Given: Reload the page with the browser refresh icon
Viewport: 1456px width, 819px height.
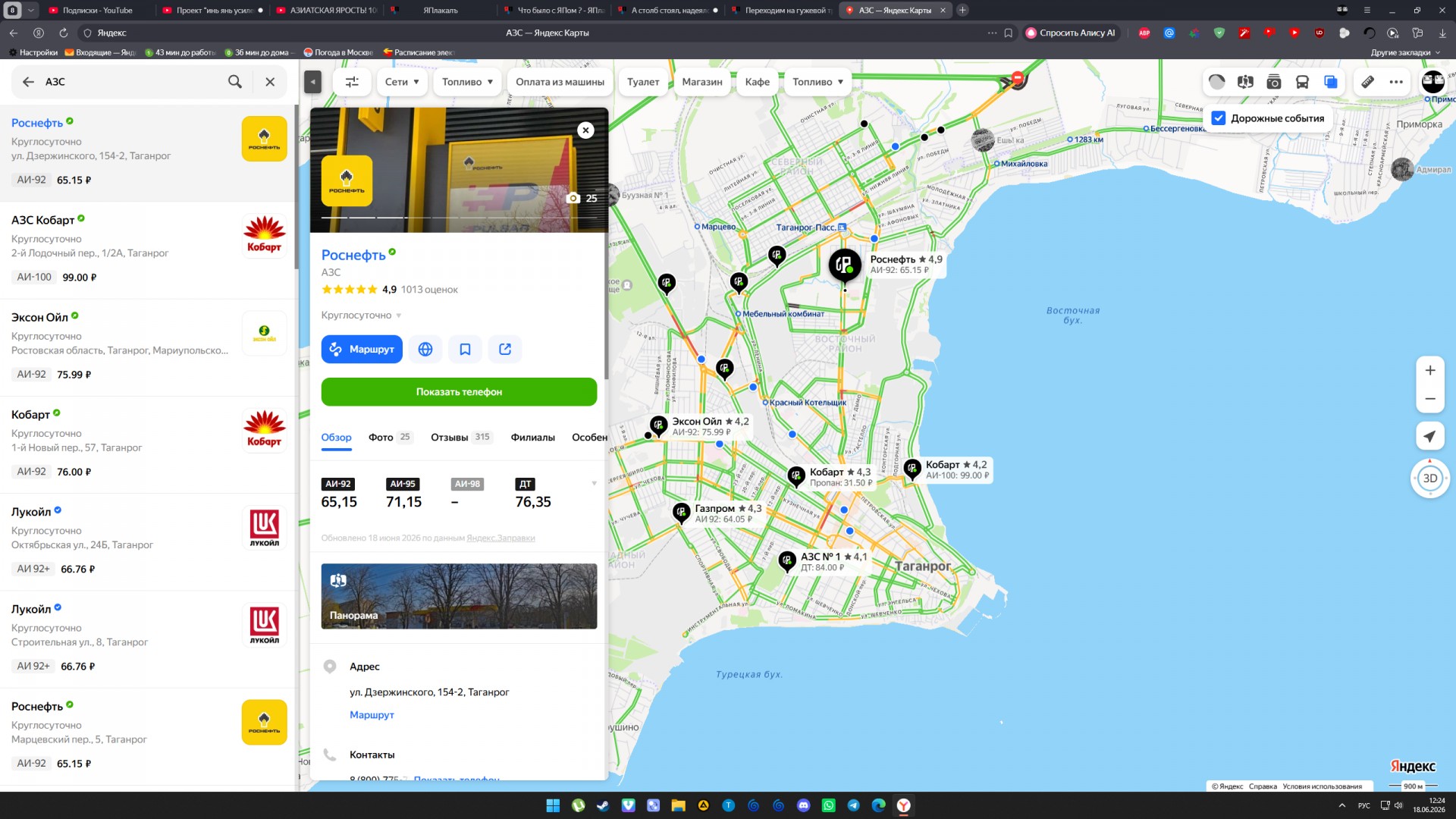Looking at the screenshot, I should tap(63, 33).
